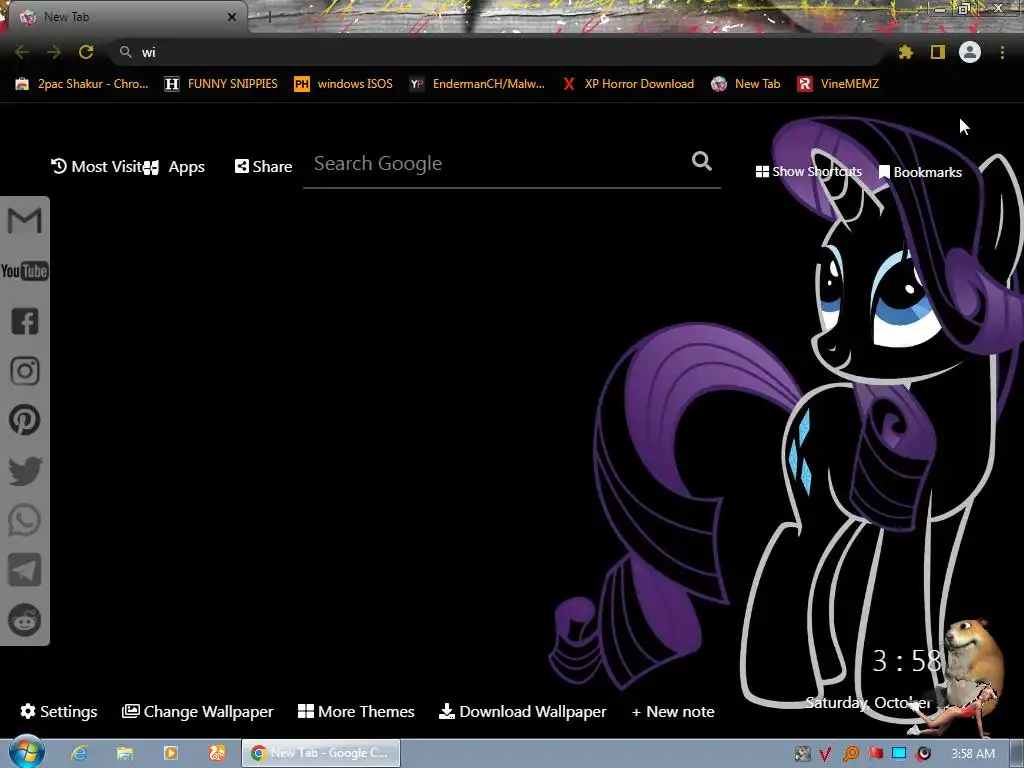Click the blue monitor tray icon
The height and width of the screenshot is (768, 1024).
pyautogui.click(x=899, y=753)
